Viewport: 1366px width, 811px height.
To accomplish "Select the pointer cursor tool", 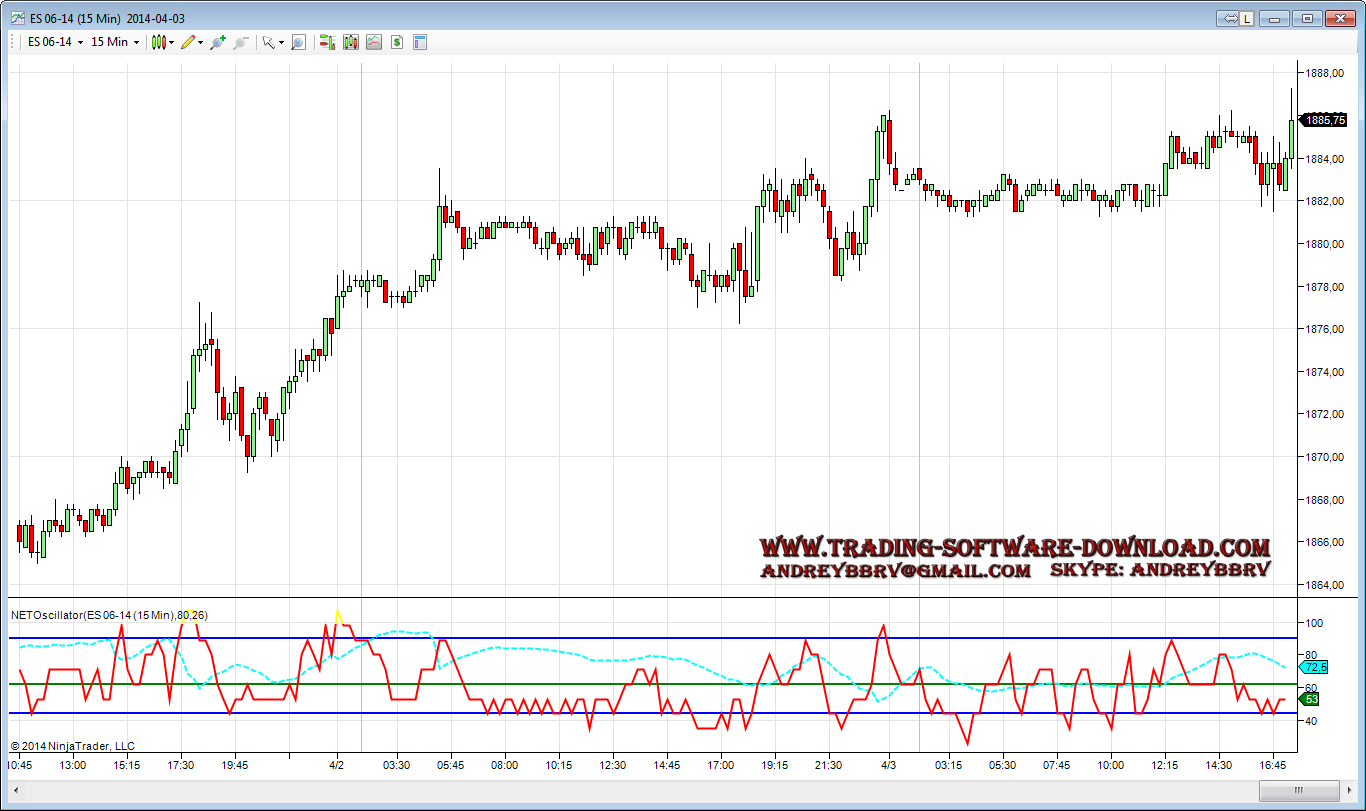I will pos(270,42).
